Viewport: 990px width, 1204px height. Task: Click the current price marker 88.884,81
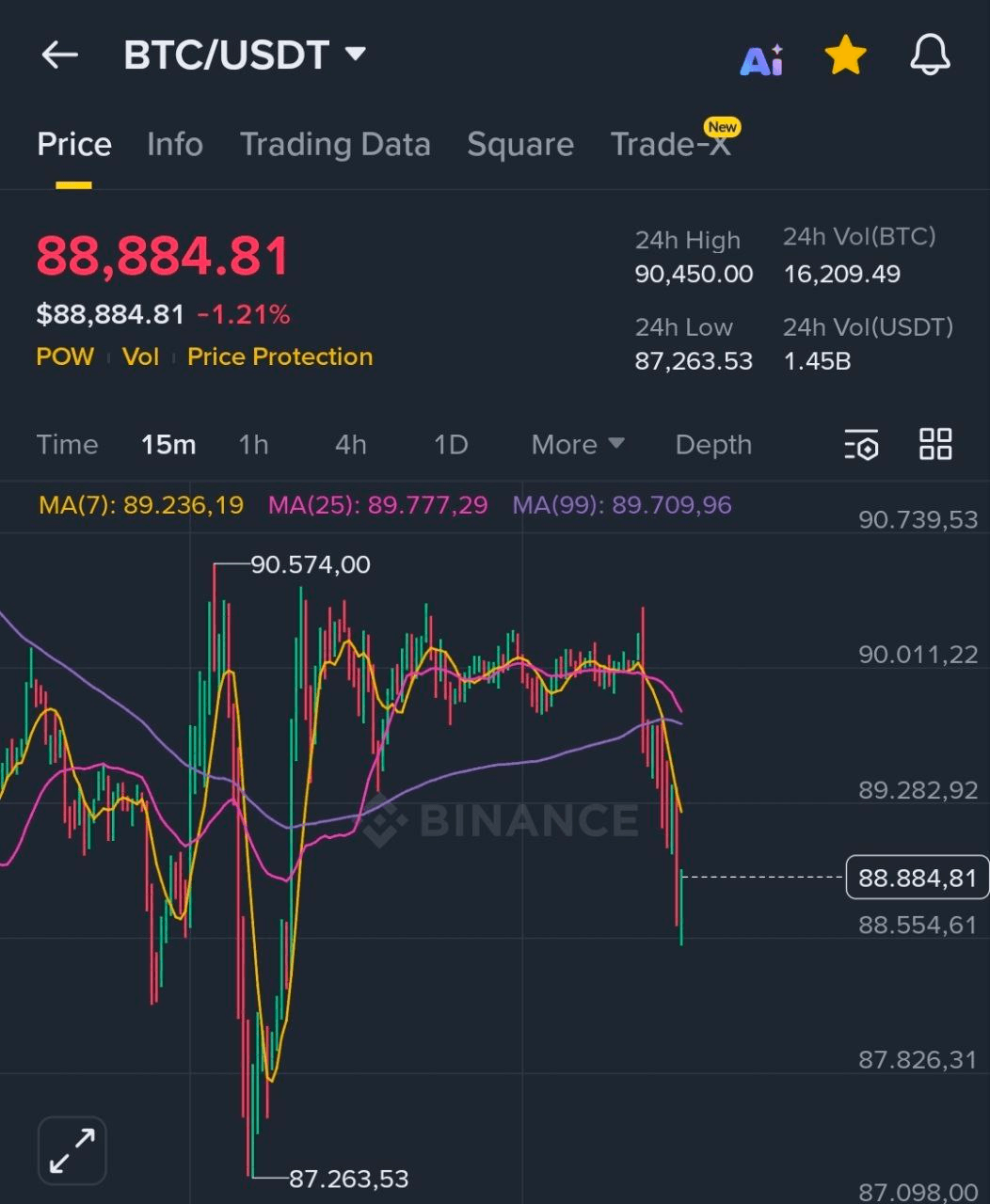(917, 879)
